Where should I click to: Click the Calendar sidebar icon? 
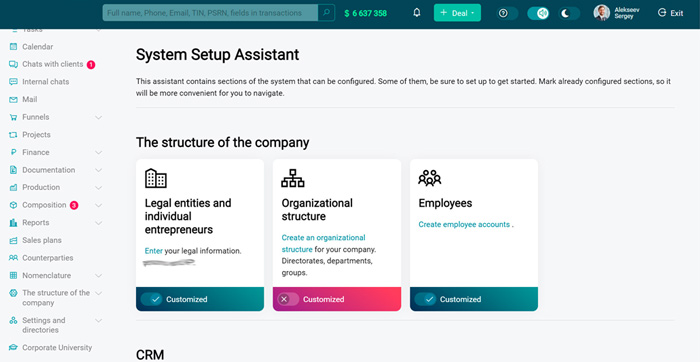pos(13,47)
